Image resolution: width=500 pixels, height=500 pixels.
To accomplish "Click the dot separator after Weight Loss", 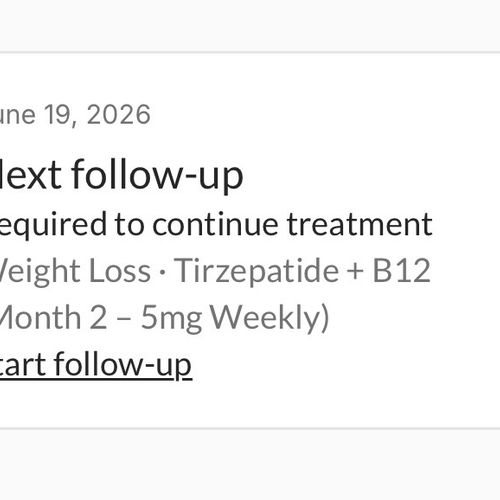I will [x=162, y=271].
